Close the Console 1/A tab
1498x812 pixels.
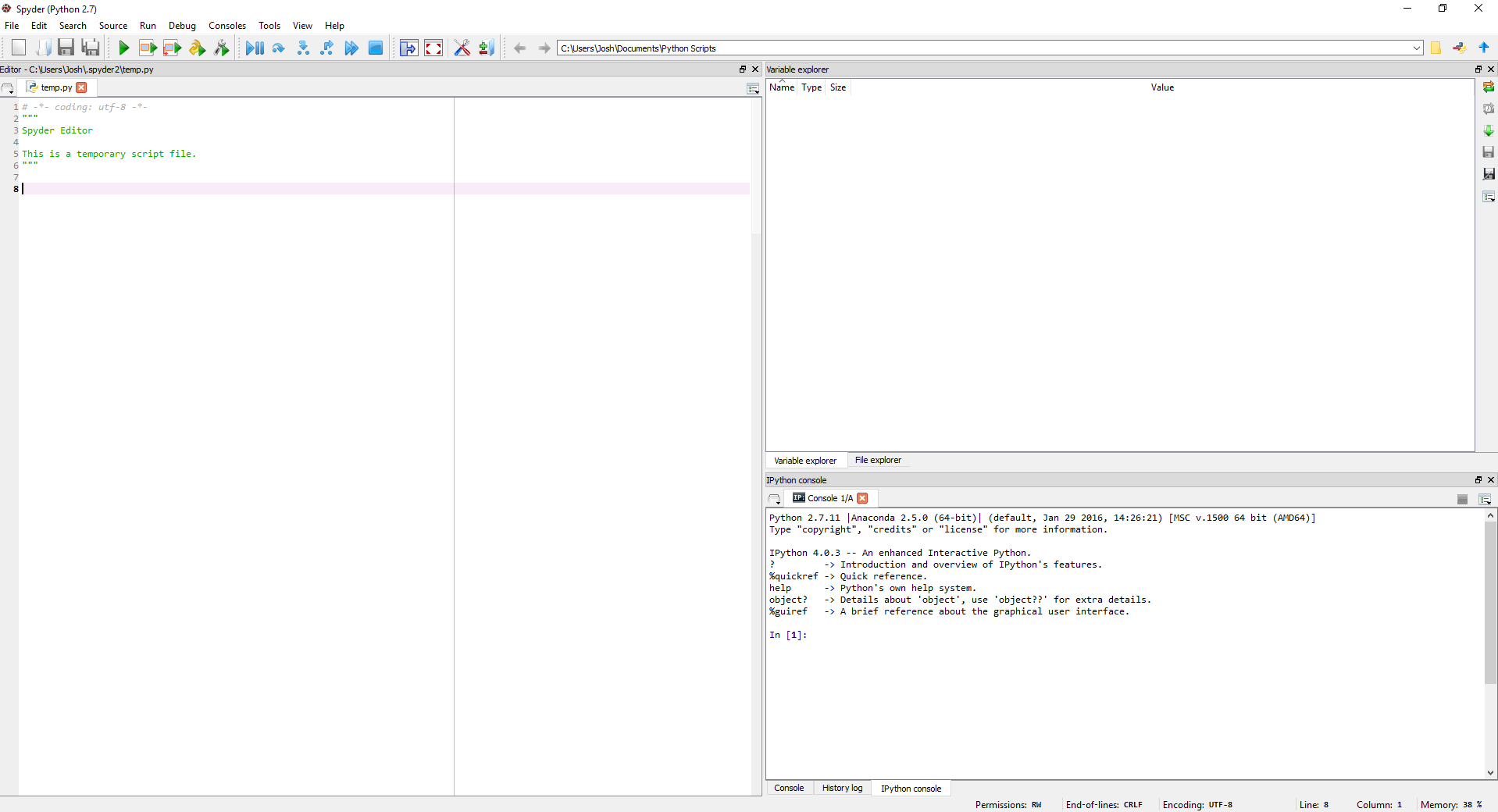(x=862, y=498)
